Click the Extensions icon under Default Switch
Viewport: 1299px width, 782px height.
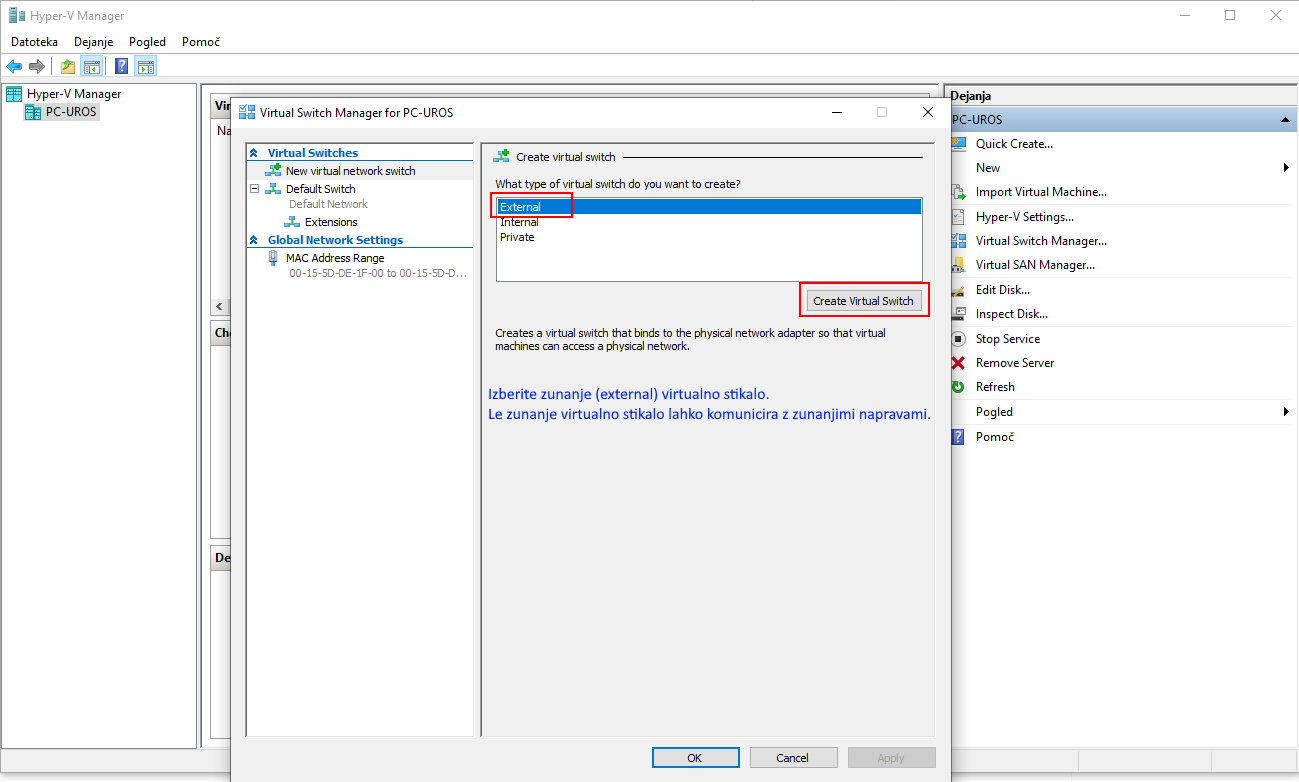[292, 222]
